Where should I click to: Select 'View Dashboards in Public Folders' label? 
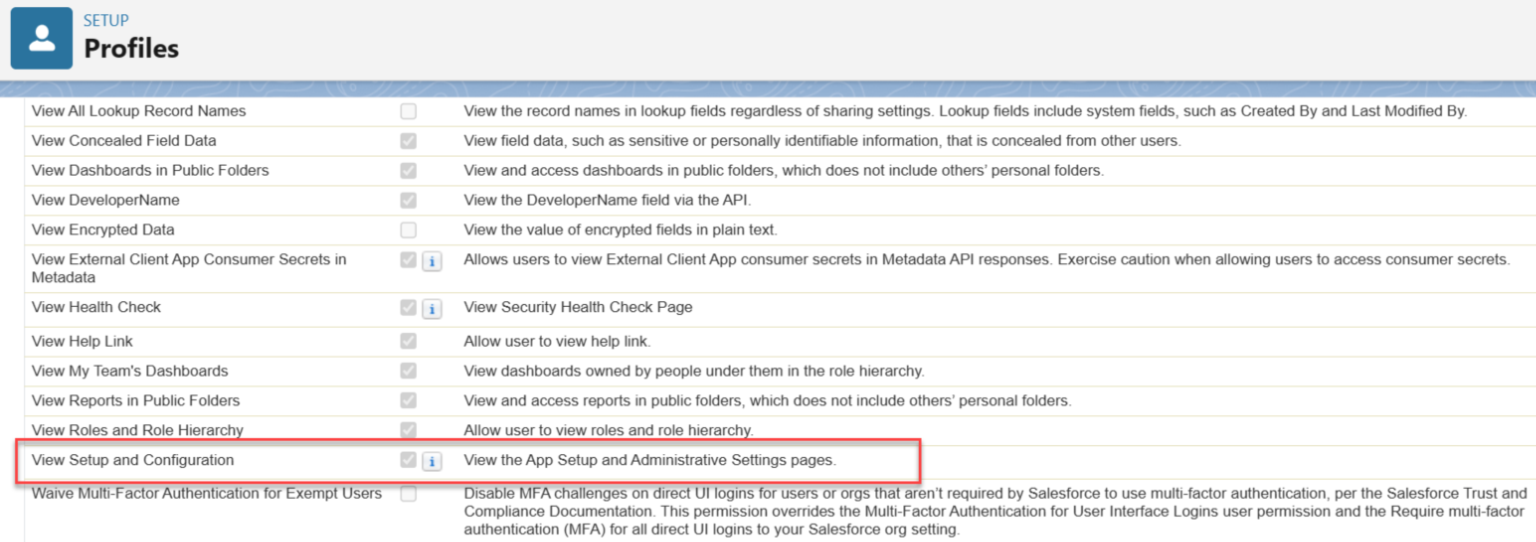click(x=150, y=171)
